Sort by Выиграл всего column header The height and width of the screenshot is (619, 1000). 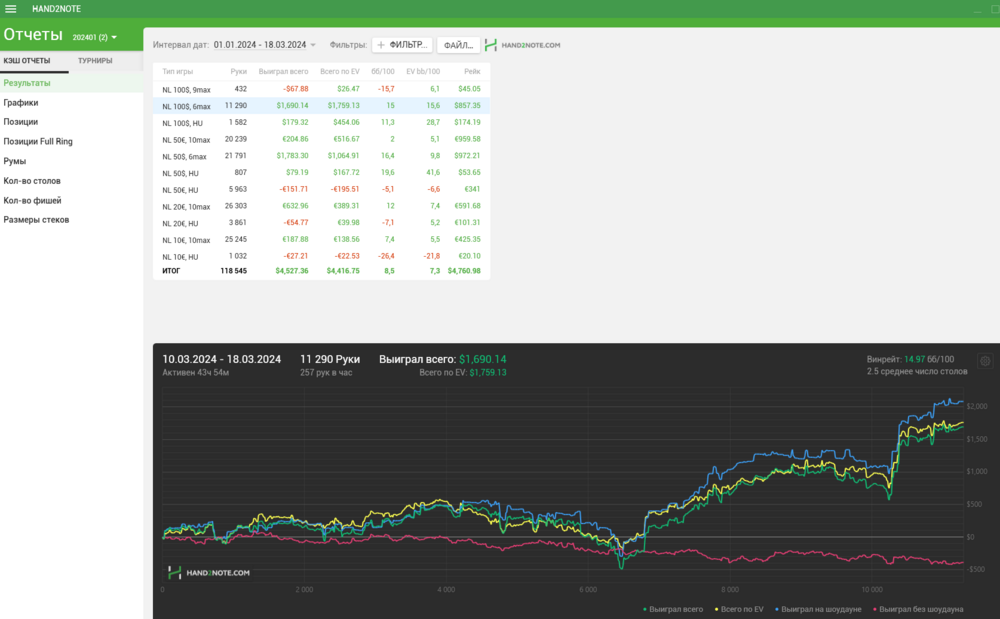point(283,72)
